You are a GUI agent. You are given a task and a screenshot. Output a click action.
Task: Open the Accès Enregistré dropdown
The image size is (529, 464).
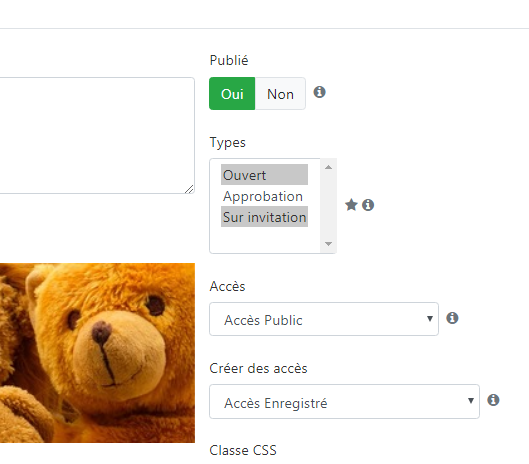tap(344, 402)
